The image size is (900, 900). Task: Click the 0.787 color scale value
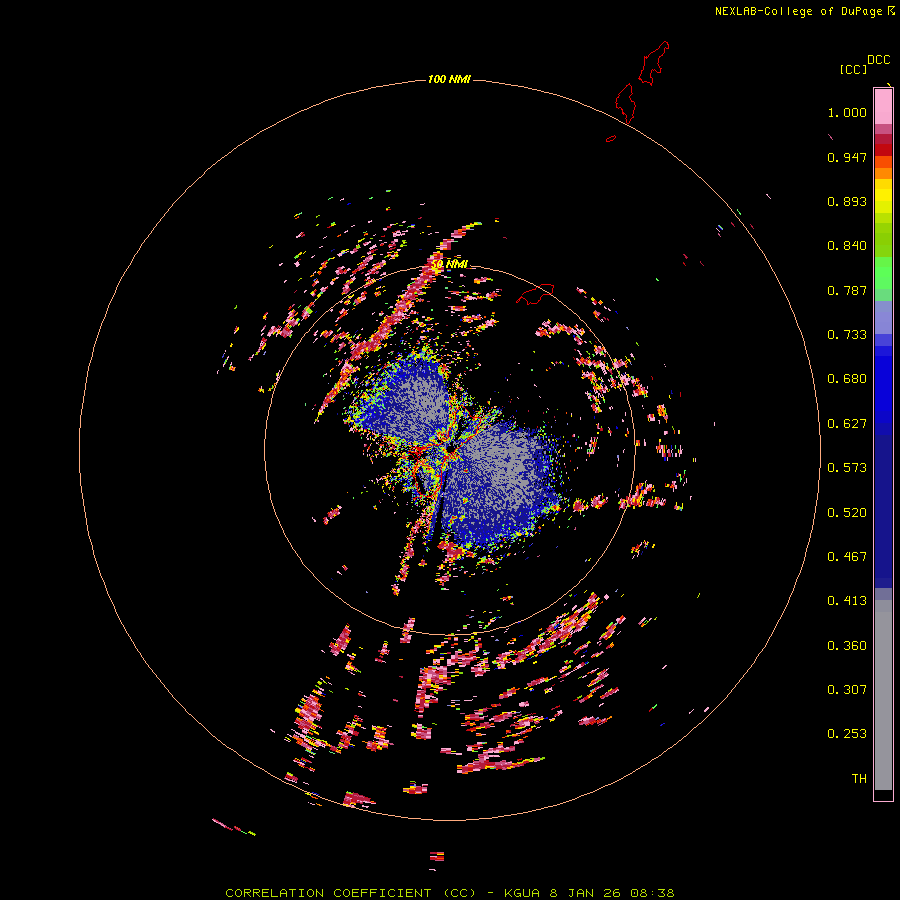click(847, 290)
